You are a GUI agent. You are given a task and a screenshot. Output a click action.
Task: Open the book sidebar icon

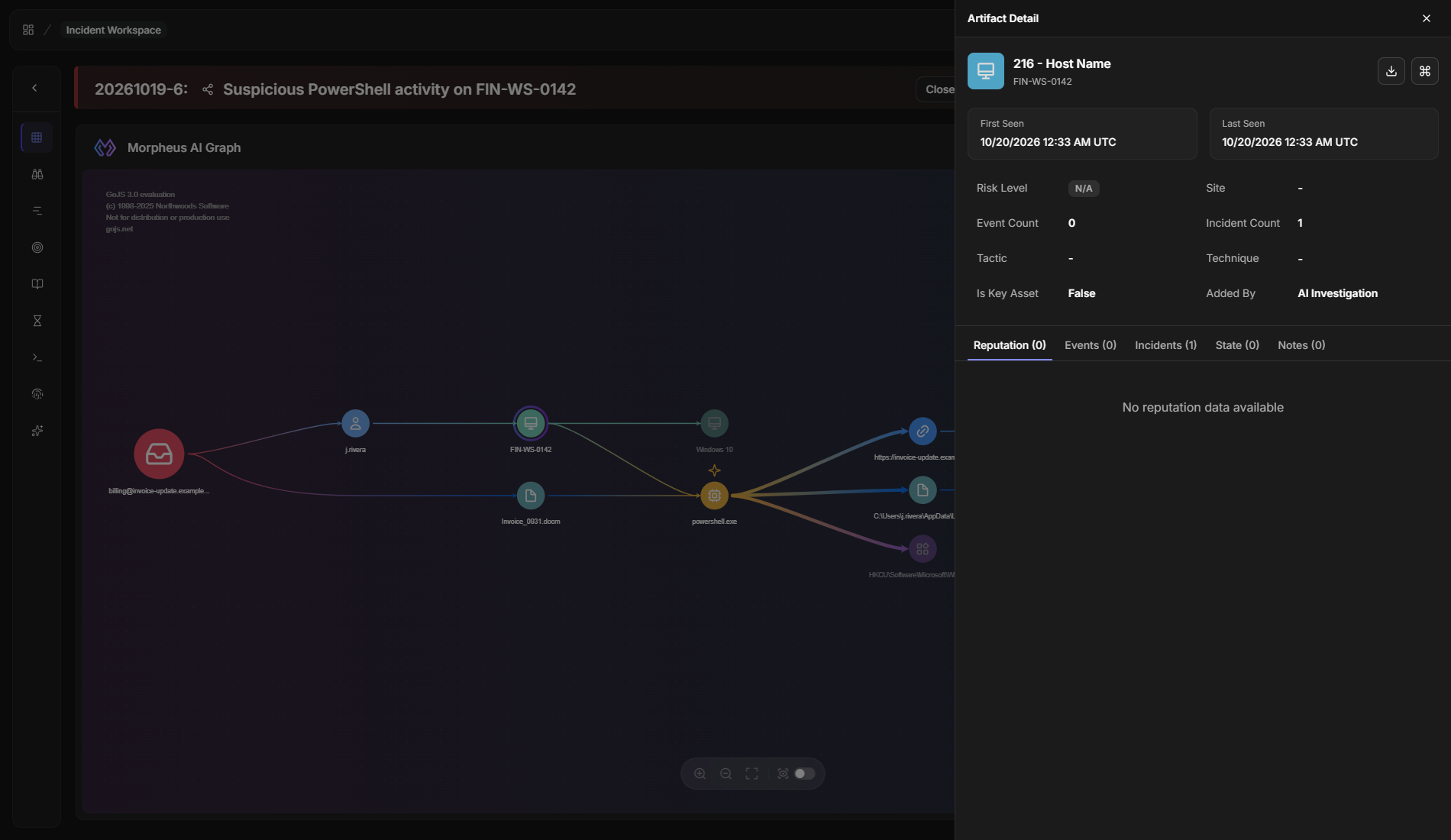coord(37,284)
